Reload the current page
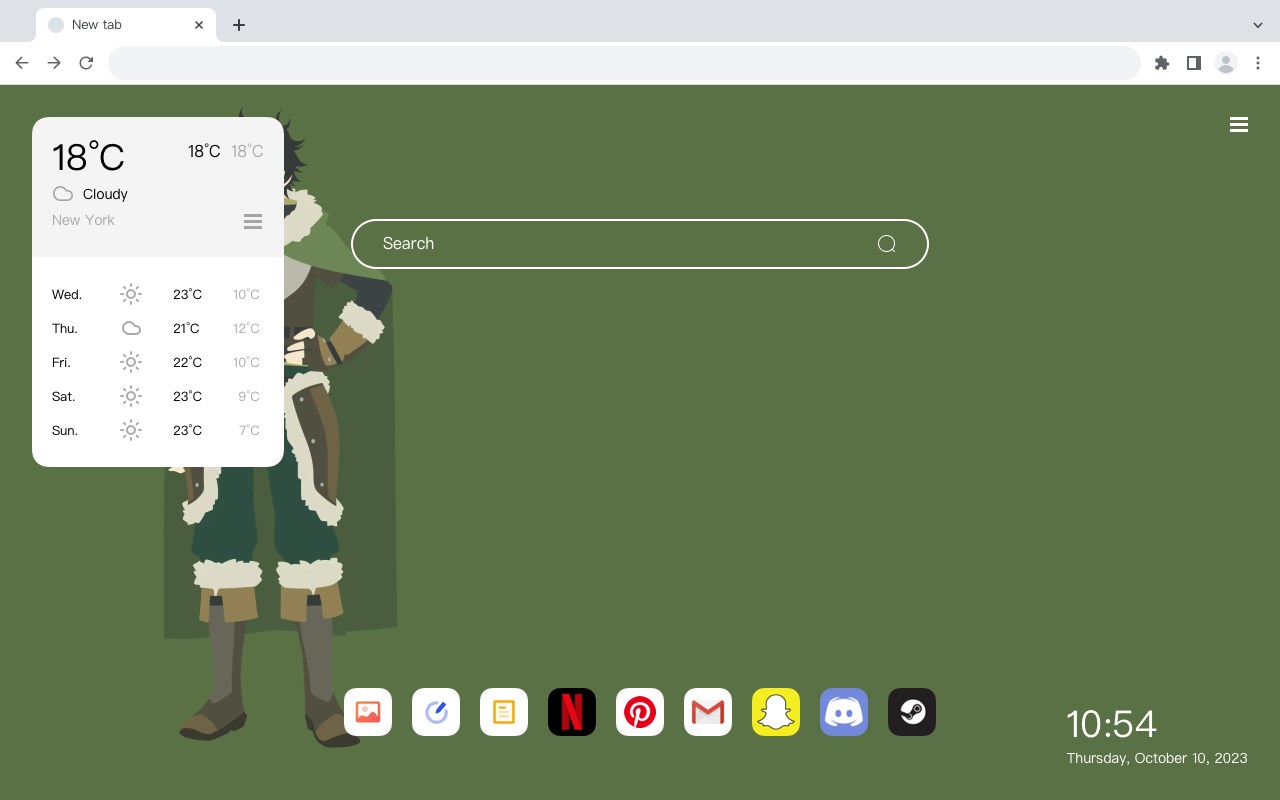Screen dimensions: 1280x800 [86, 63]
